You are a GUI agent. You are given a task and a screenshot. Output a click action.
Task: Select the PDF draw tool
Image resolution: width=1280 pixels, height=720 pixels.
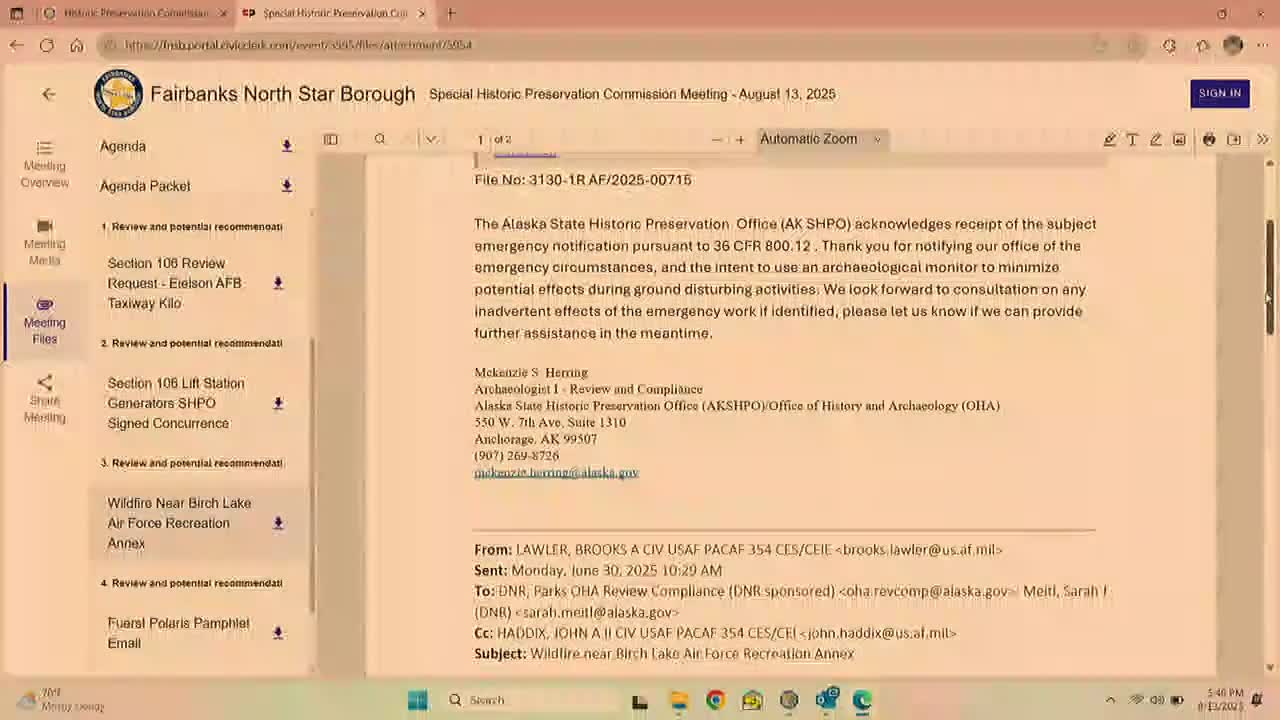[x=1156, y=140]
